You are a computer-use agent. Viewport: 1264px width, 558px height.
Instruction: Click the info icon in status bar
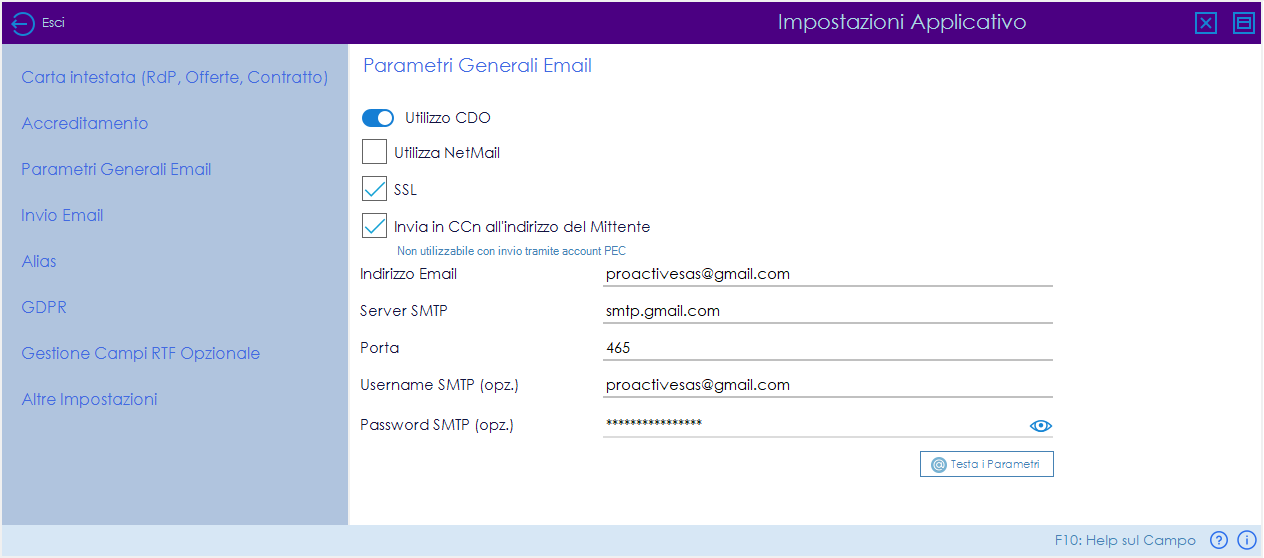click(1246, 540)
